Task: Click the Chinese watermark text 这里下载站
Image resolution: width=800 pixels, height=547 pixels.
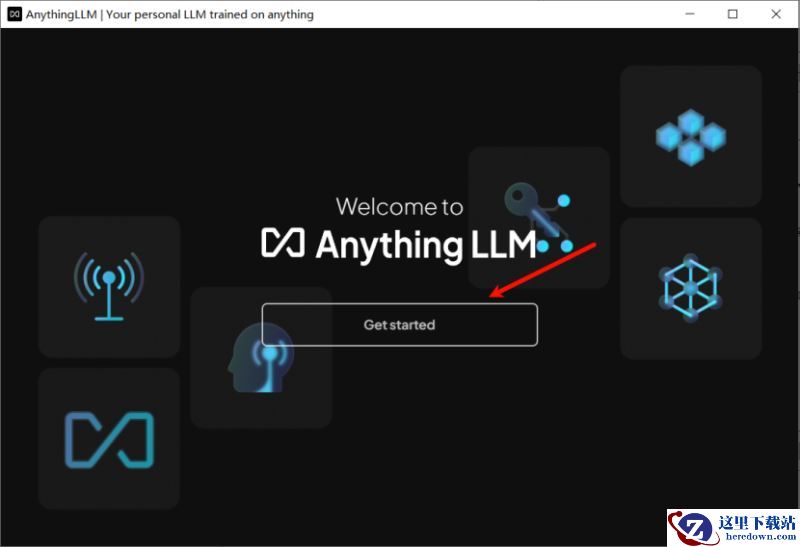Action: click(x=755, y=522)
